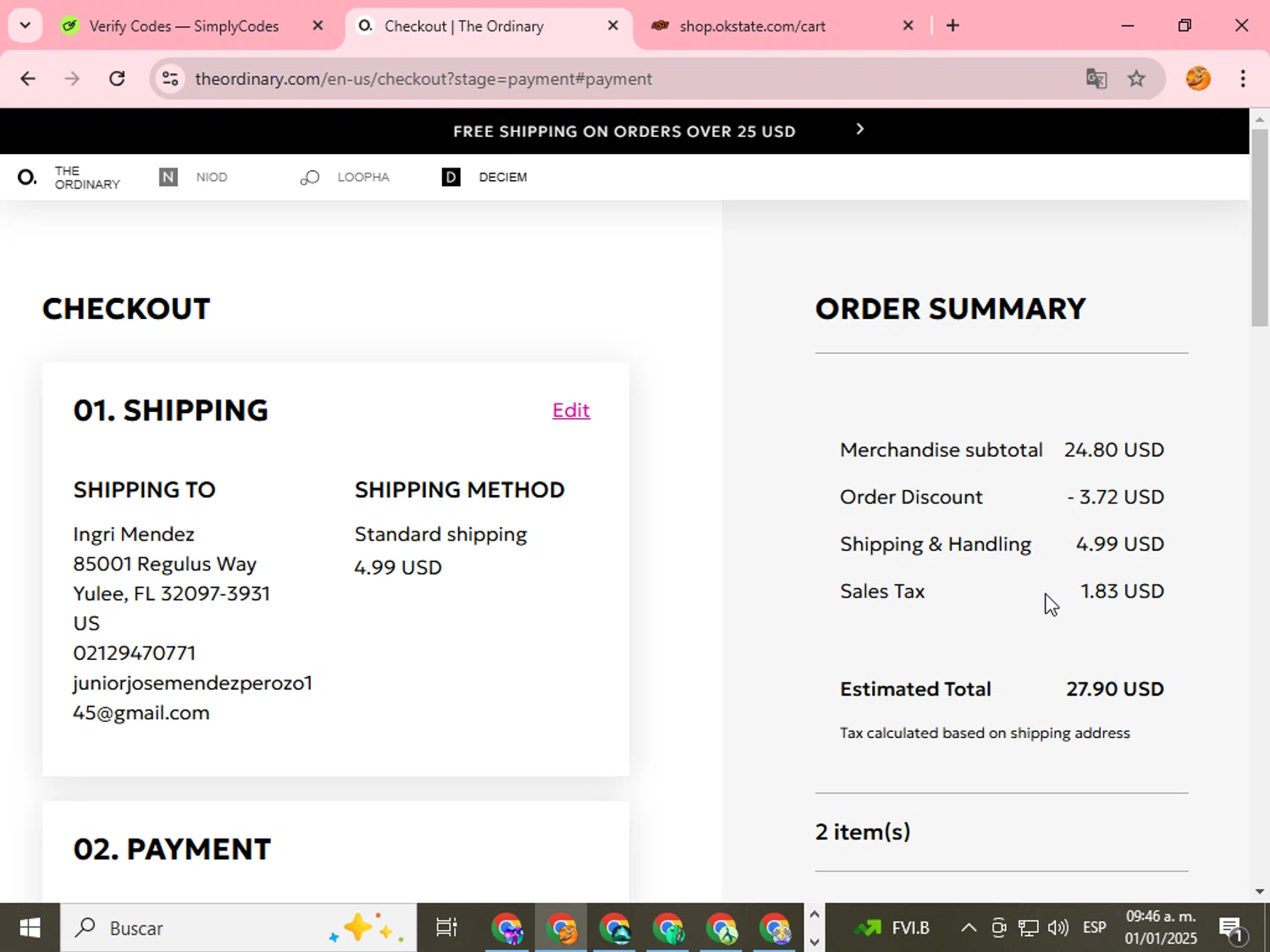Click the forward navigation arrow
1270x952 pixels.
click(x=72, y=79)
